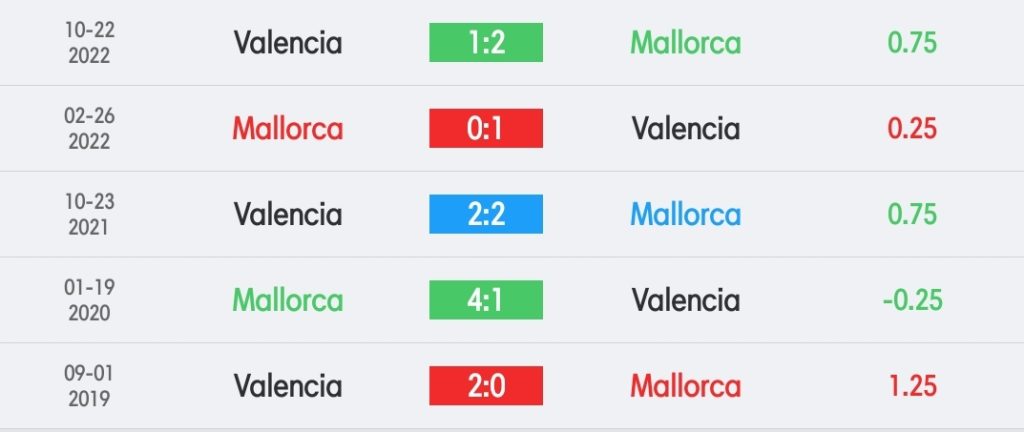The width and height of the screenshot is (1024, 432).
Task: Select red Mallorca in the 02-26 2022 row
Action: [x=288, y=129]
